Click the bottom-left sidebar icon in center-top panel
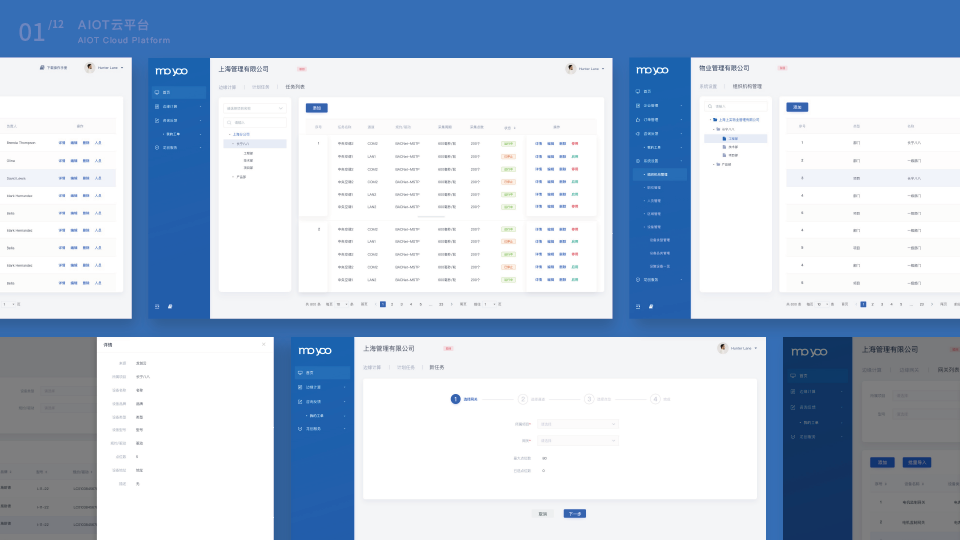Image resolution: width=960 pixels, height=540 pixels. 156,306
